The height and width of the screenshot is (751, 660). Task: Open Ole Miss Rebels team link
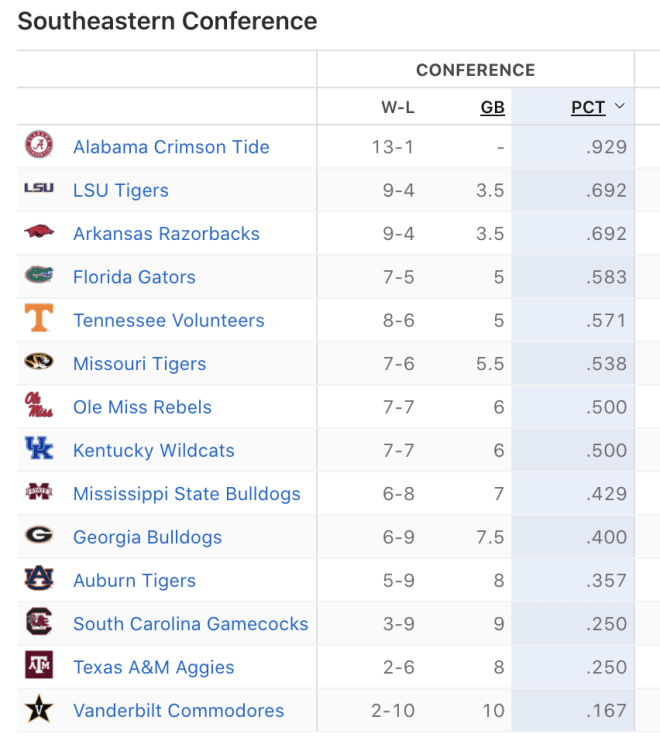tap(142, 407)
